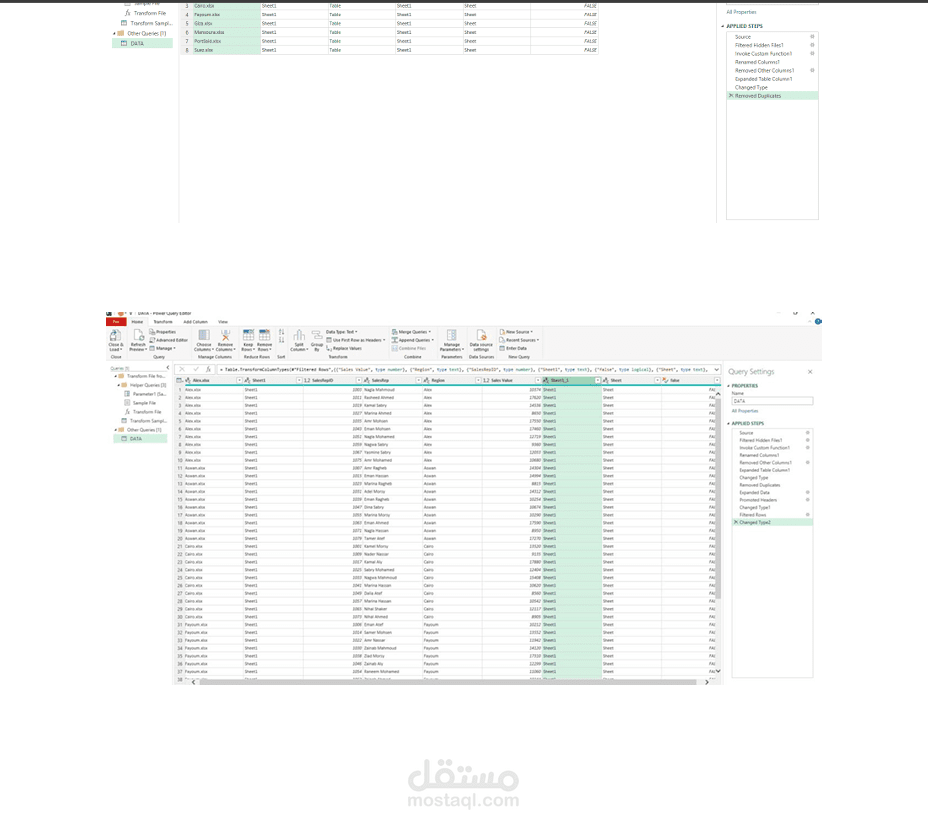Image resolution: width=928 pixels, height=827 pixels.
Task: Click gear icon beside Promoted Headers step
Action: [808, 500]
